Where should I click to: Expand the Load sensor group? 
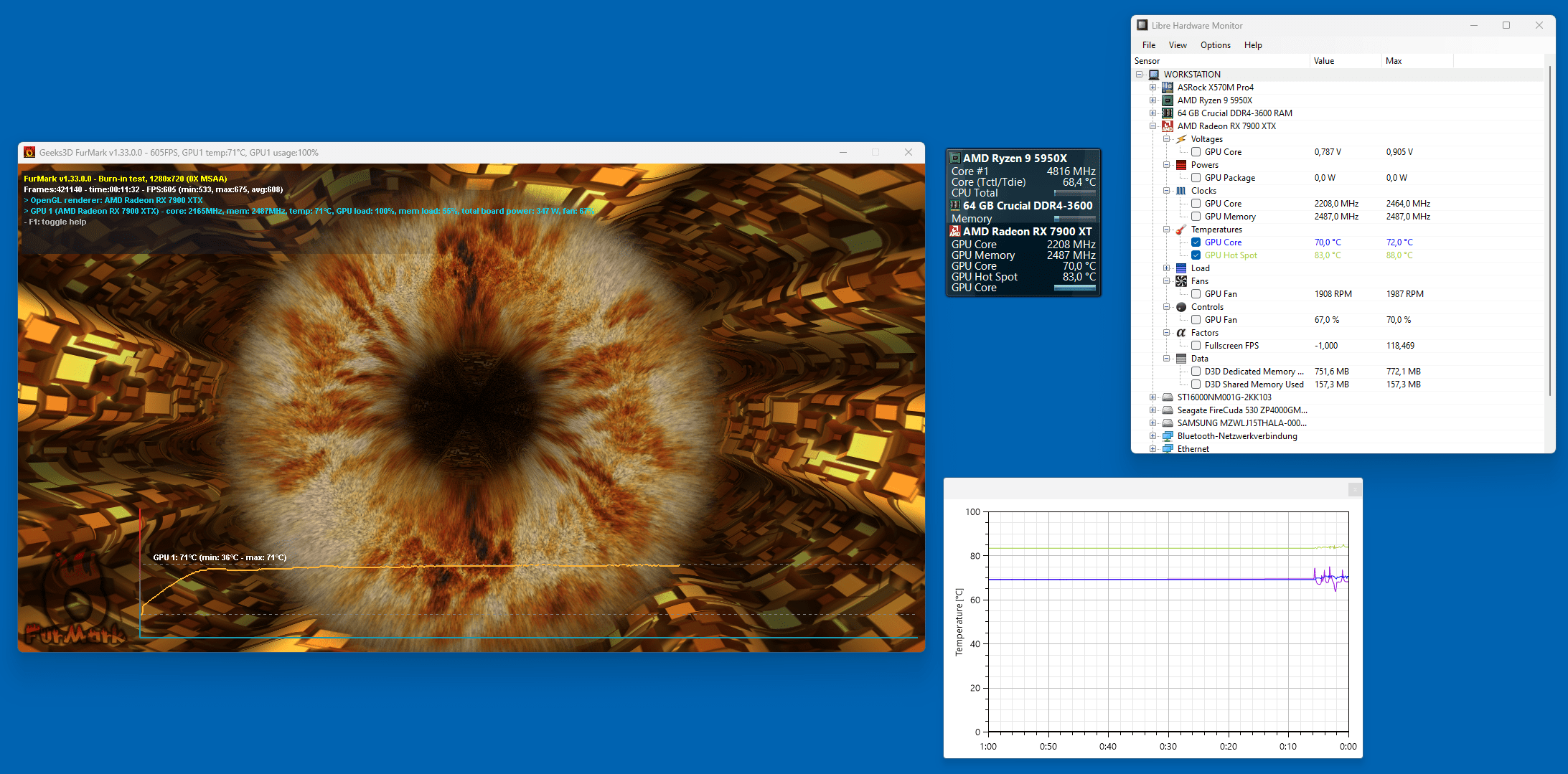click(1167, 268)
